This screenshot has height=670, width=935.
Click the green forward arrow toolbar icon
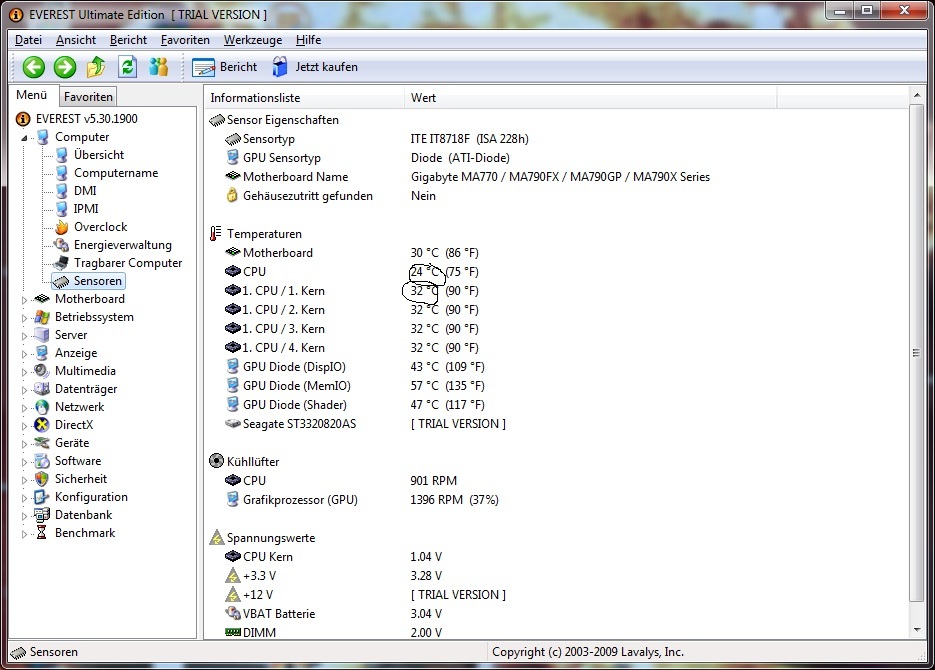click(65, 67)
